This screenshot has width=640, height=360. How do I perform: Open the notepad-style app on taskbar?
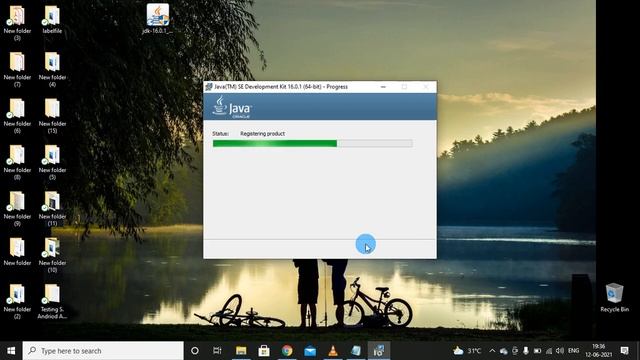356,351
